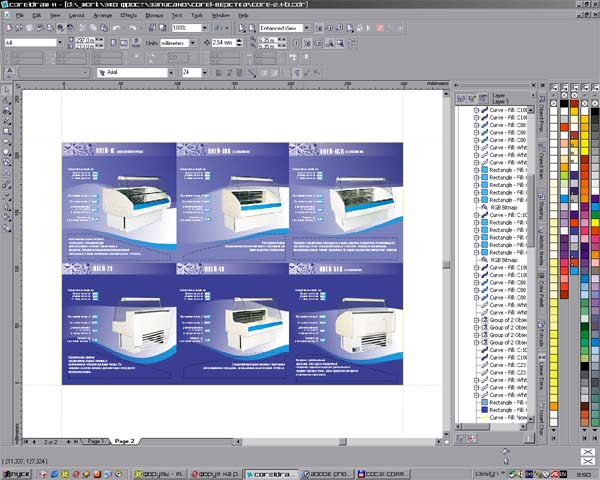The image size is (600, 480).
Task: Go to the first page with navigator arrow
Action: (26, 442)
